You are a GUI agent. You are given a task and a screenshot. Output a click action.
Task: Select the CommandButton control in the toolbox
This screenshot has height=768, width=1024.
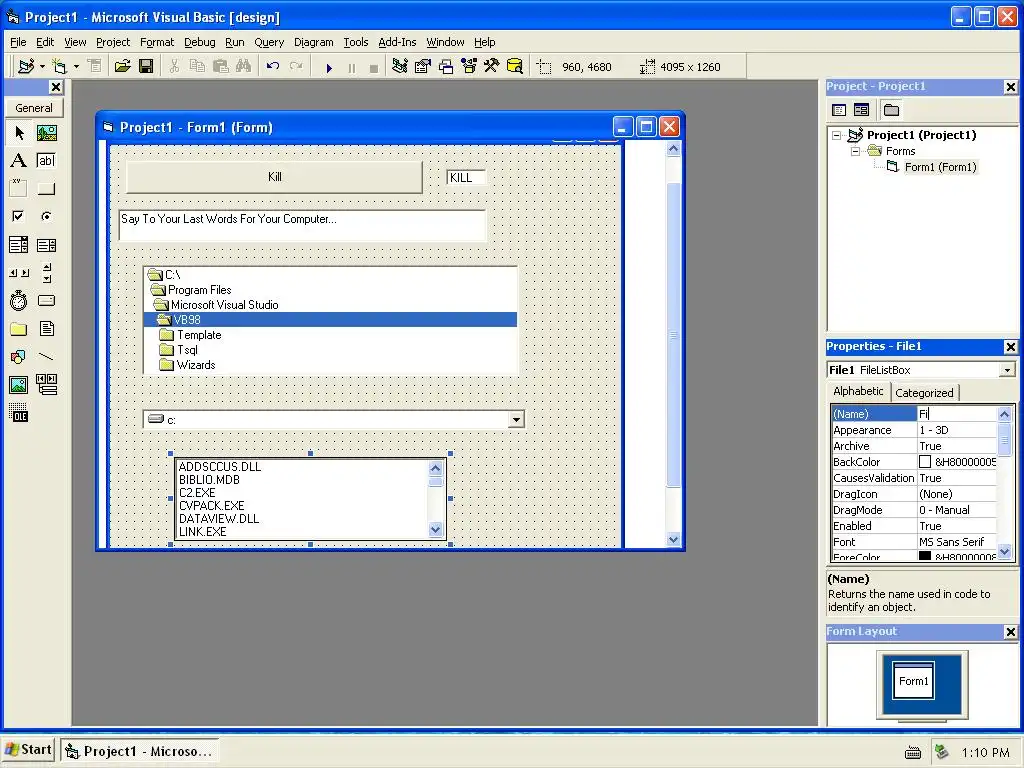click(x=46, y=189)
